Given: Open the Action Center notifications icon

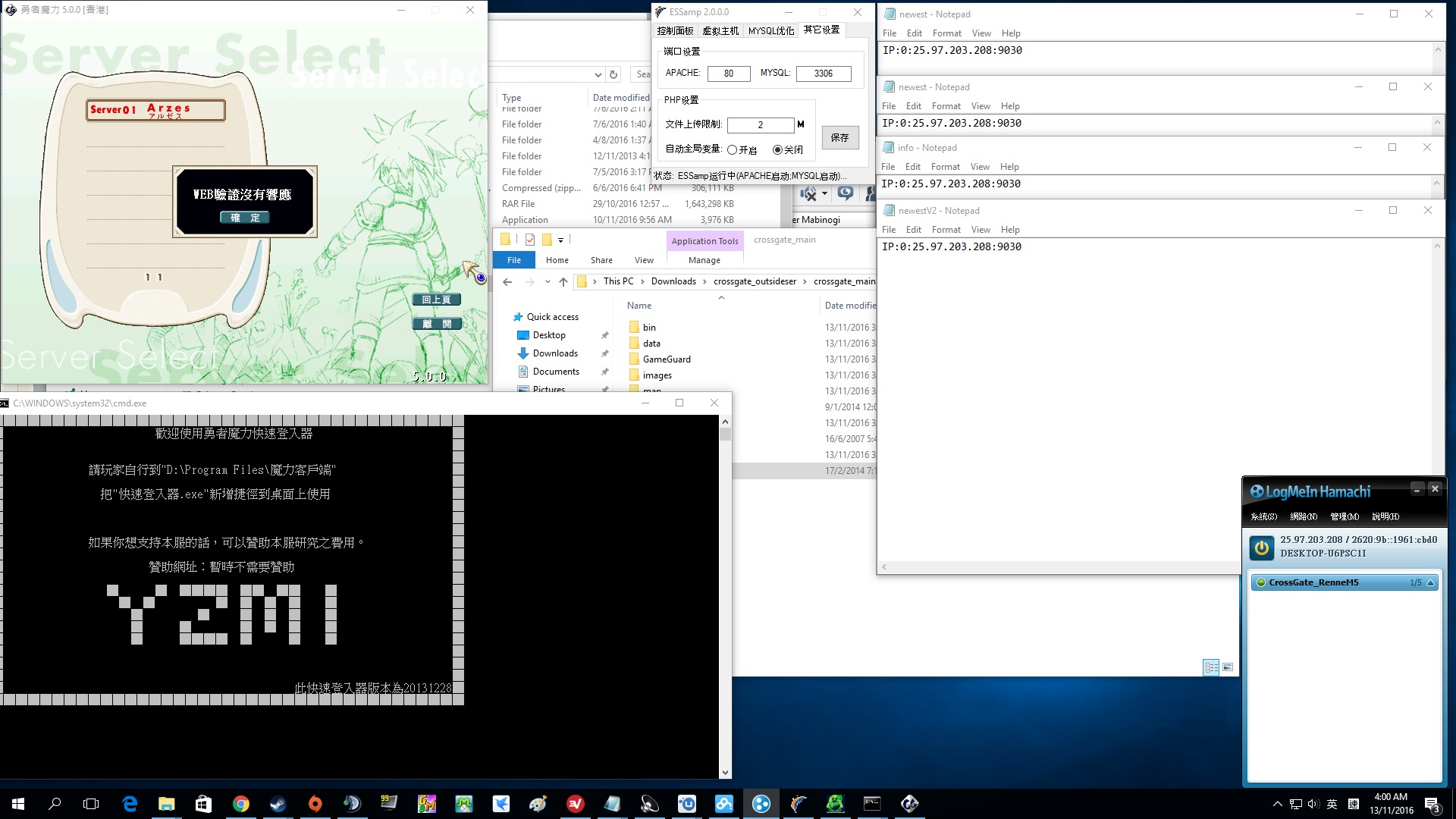Looking at the screenshot, I should (1432, 804).
